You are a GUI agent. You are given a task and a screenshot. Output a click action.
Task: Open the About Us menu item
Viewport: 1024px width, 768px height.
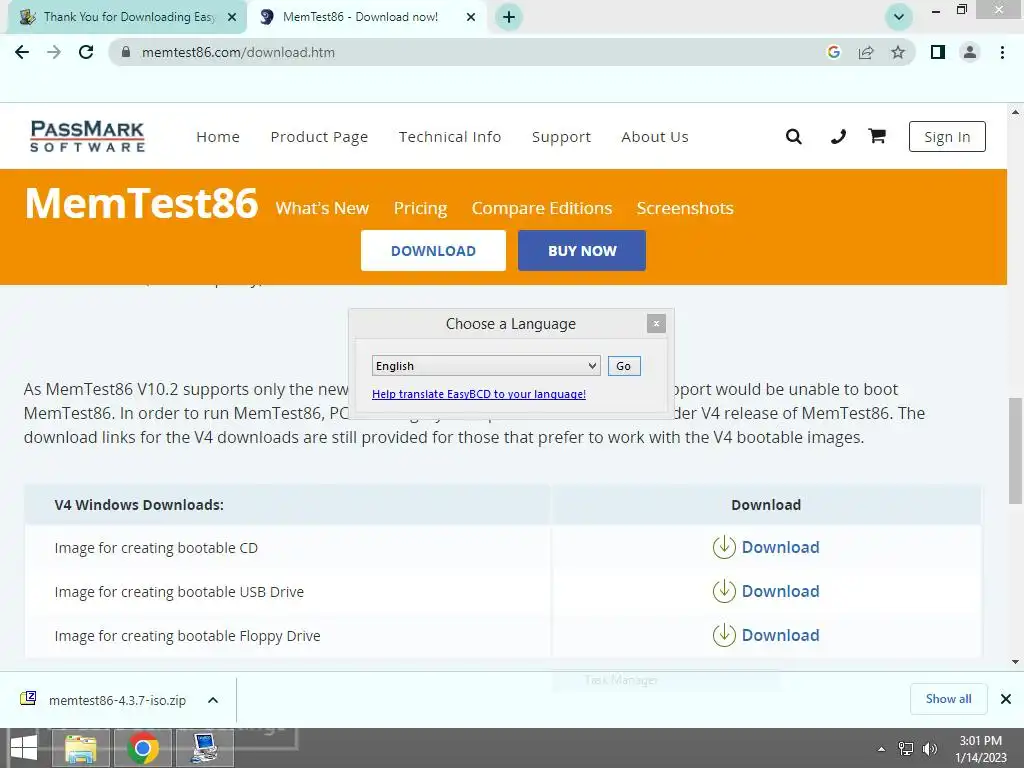tap(655, 137)
